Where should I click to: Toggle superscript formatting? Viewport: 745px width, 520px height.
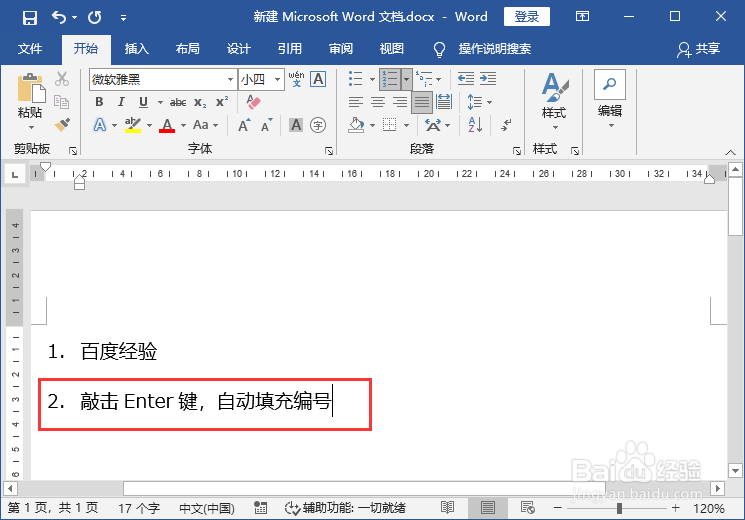click(x=222, y=102)
